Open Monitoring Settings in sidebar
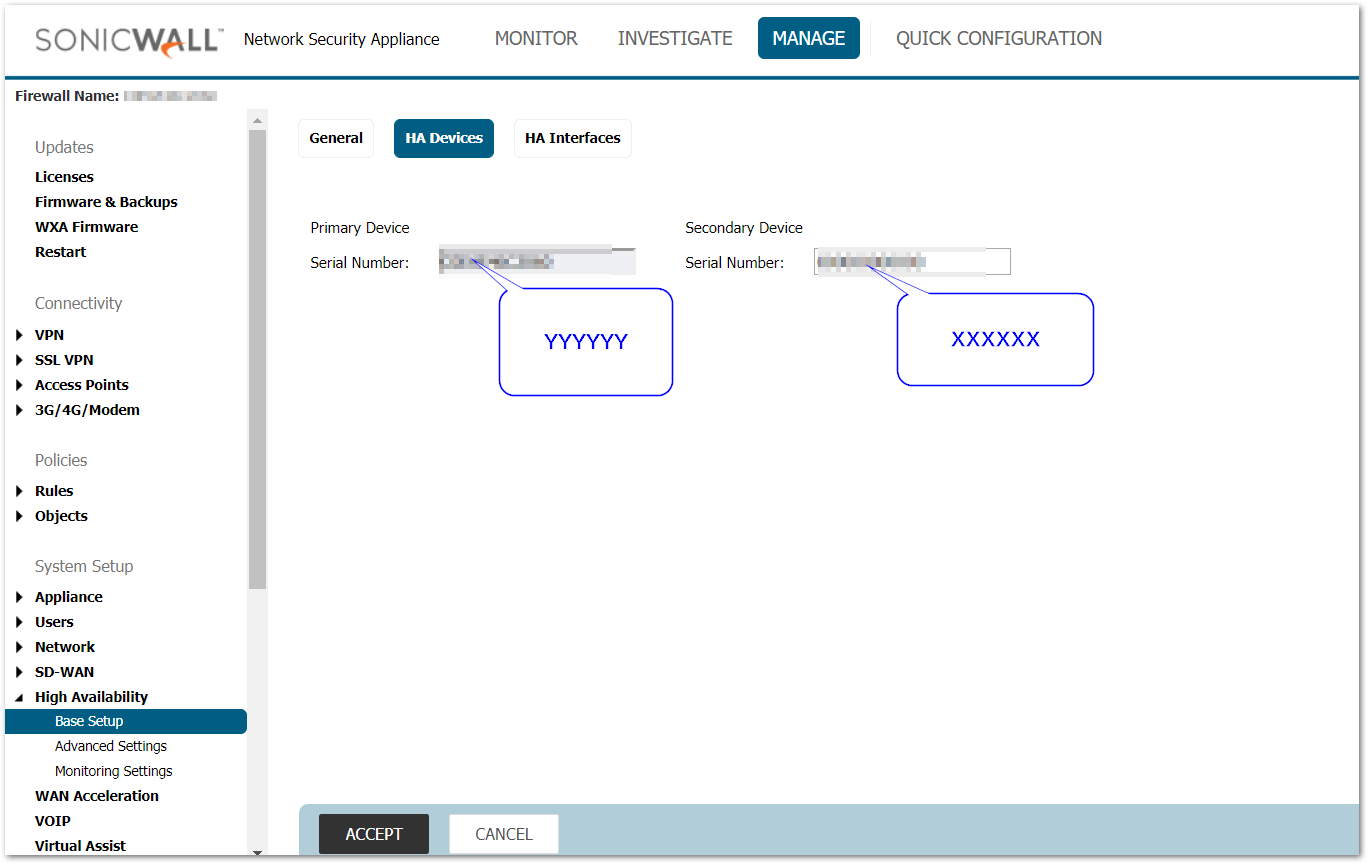This screenshot has width=1368, height=864. [x=113, y=771]
